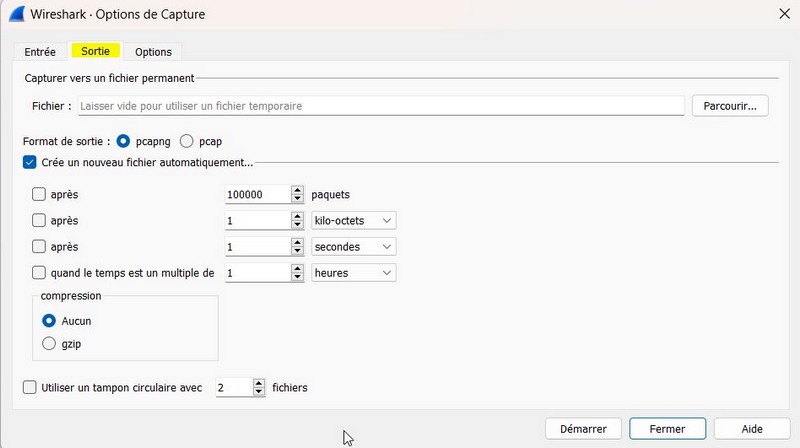Image resolution: width=800 pixels, height=448 pixels.
Task: Open the secondes unit dropdown
Action: [354, 246]
